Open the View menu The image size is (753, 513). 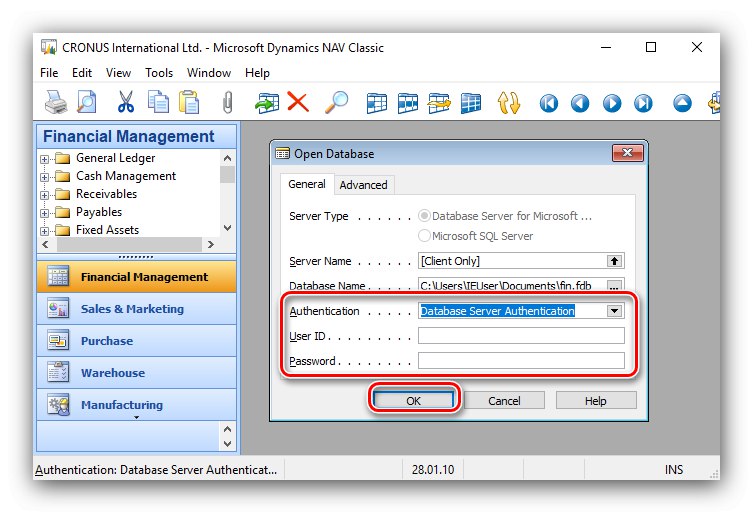[118, 73]
